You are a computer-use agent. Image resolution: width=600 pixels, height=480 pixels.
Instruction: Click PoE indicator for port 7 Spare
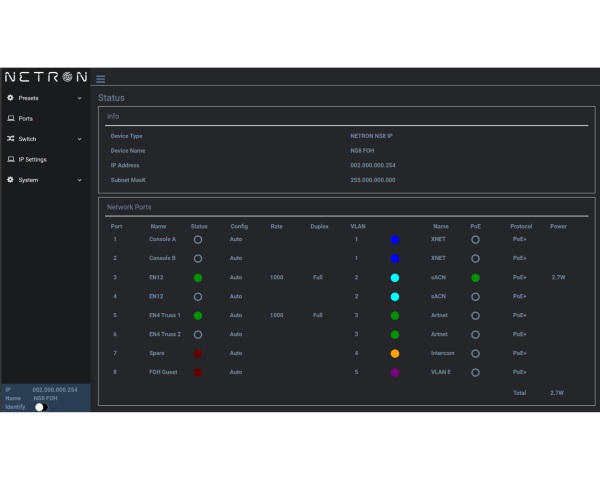(475, 353)
